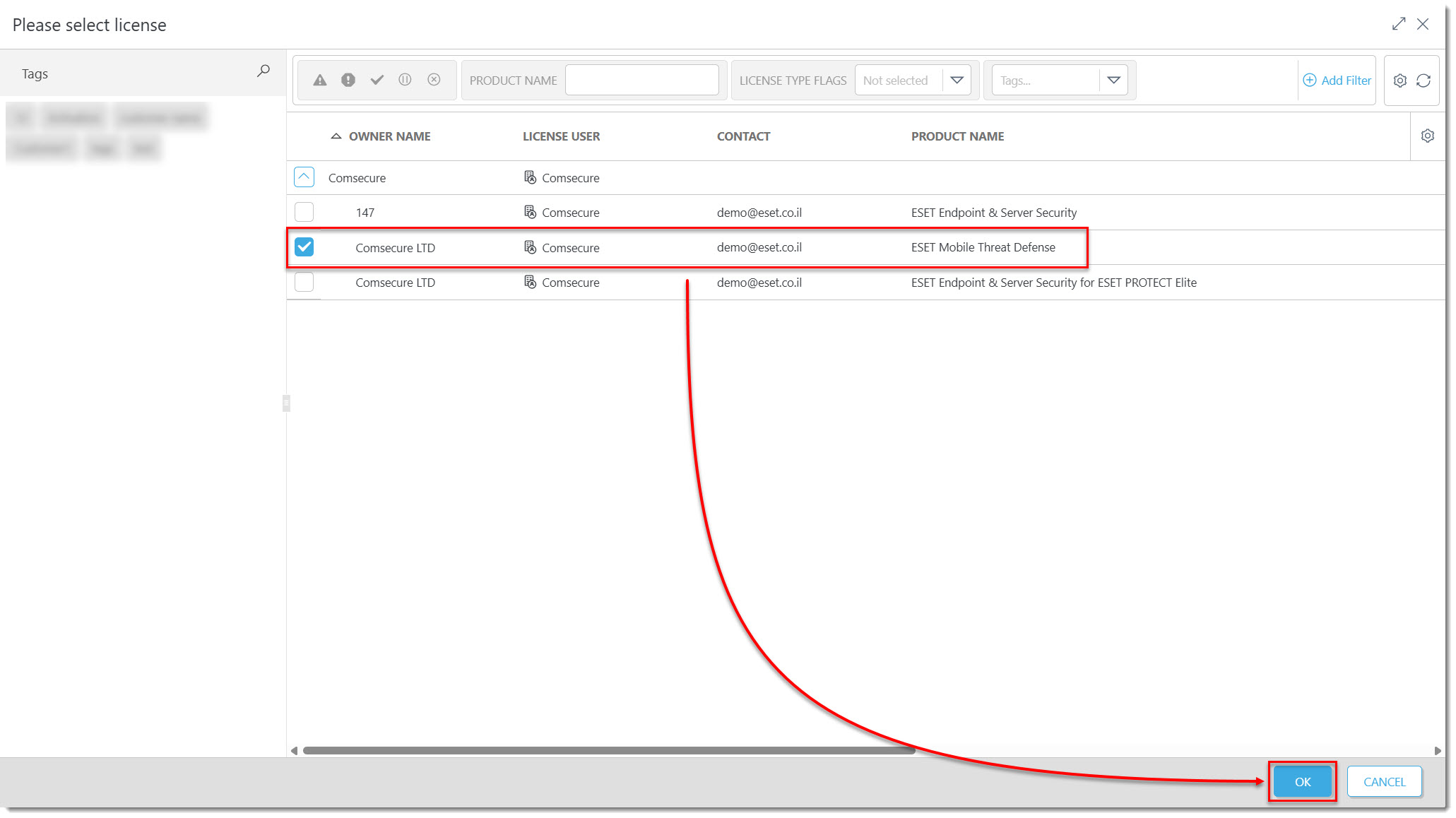Click the error exclamation status filter icon

coord(348,80)
